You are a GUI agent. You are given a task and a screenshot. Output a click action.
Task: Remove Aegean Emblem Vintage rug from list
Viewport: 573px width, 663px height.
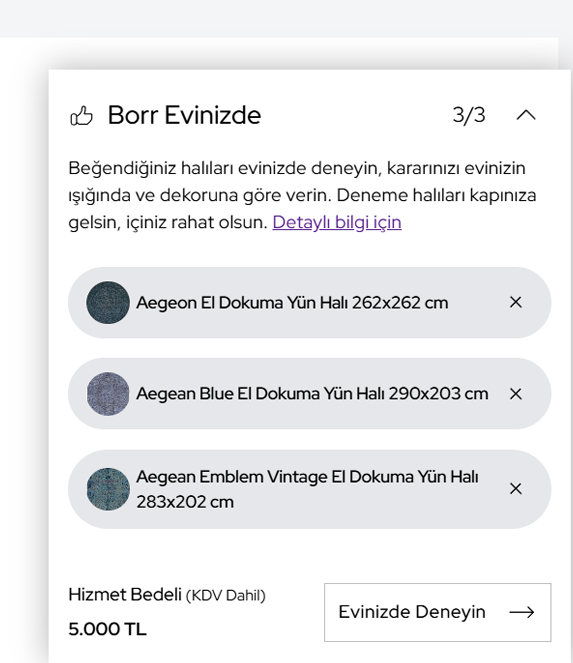(515, 489)
